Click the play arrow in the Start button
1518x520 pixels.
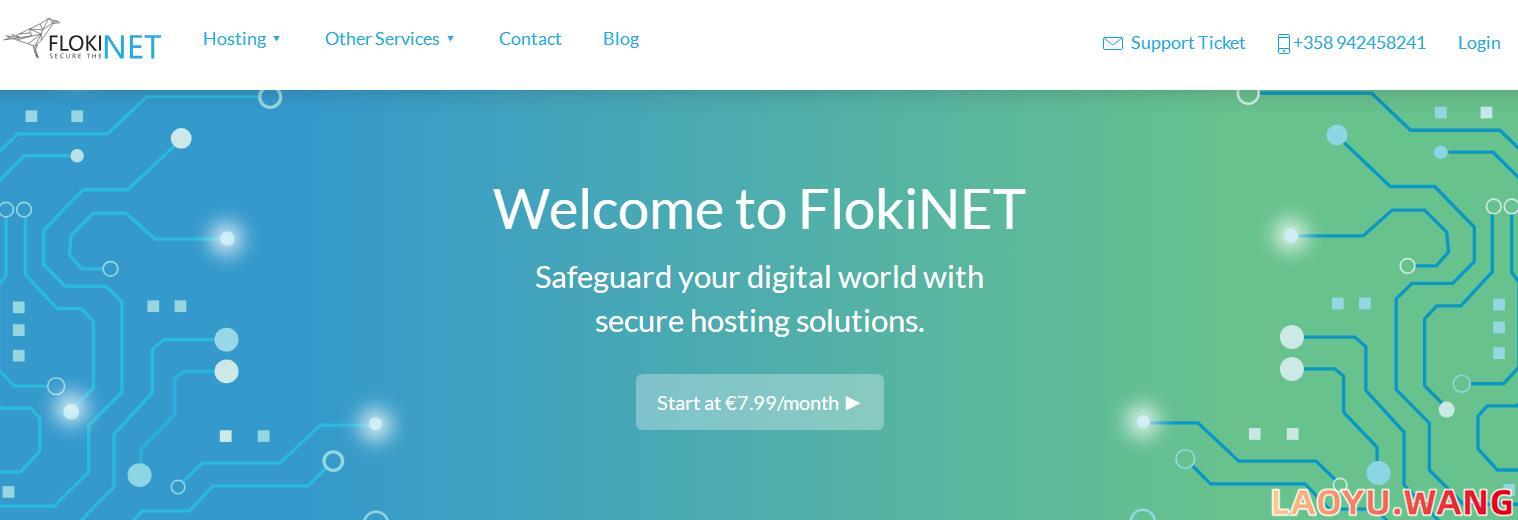coord(853,402)
